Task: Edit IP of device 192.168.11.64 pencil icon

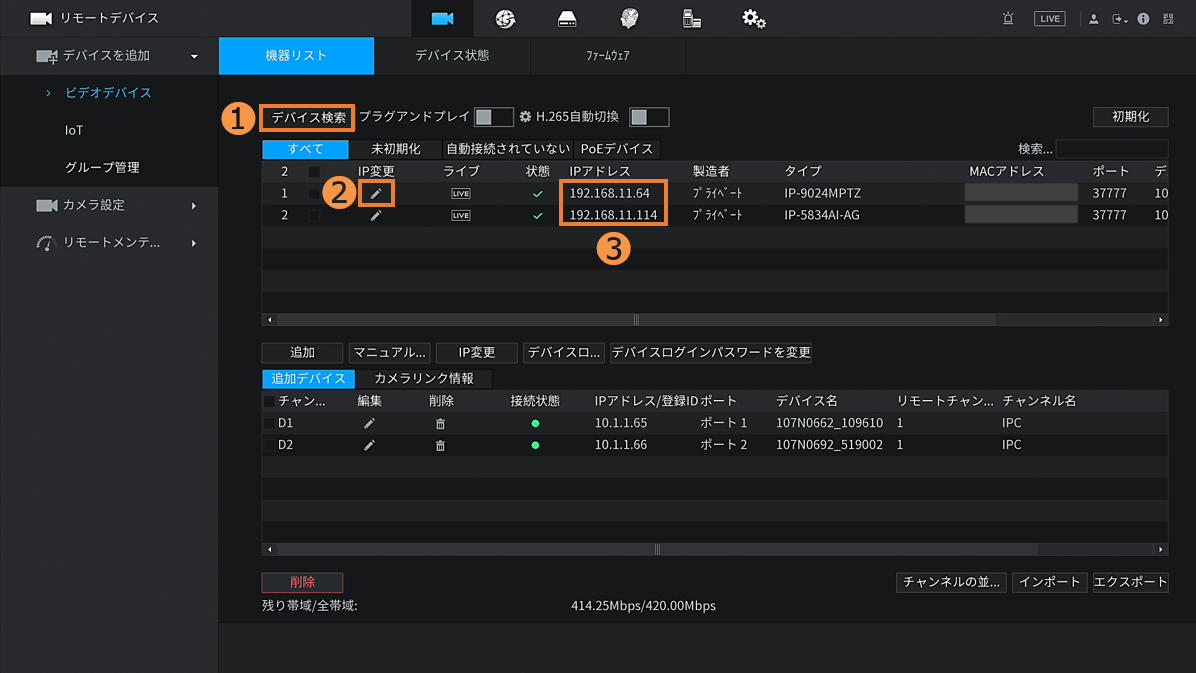Action: pyautogui.click(x=376, y=193)
